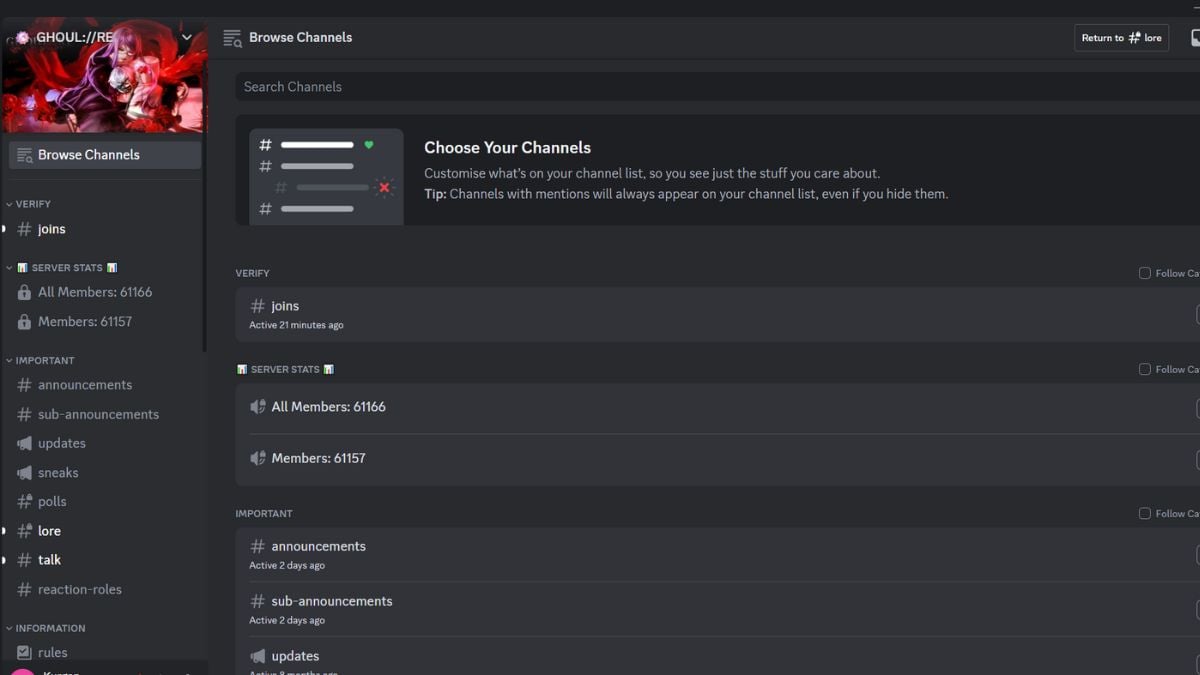The height and width of the screenshot is (675, 1200).
Task: Open the lore channel in sidebar
Action: point(50,531)
